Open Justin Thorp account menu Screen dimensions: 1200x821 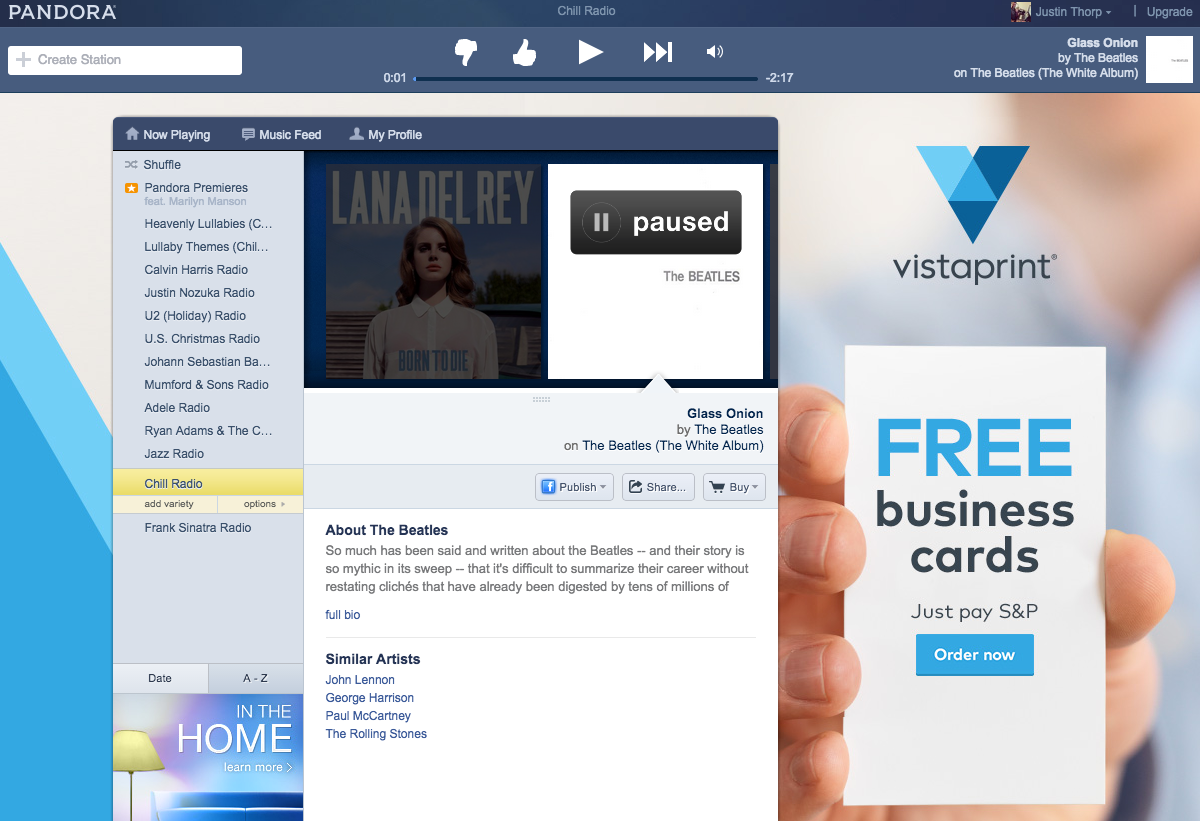(x=1061, y=12)
